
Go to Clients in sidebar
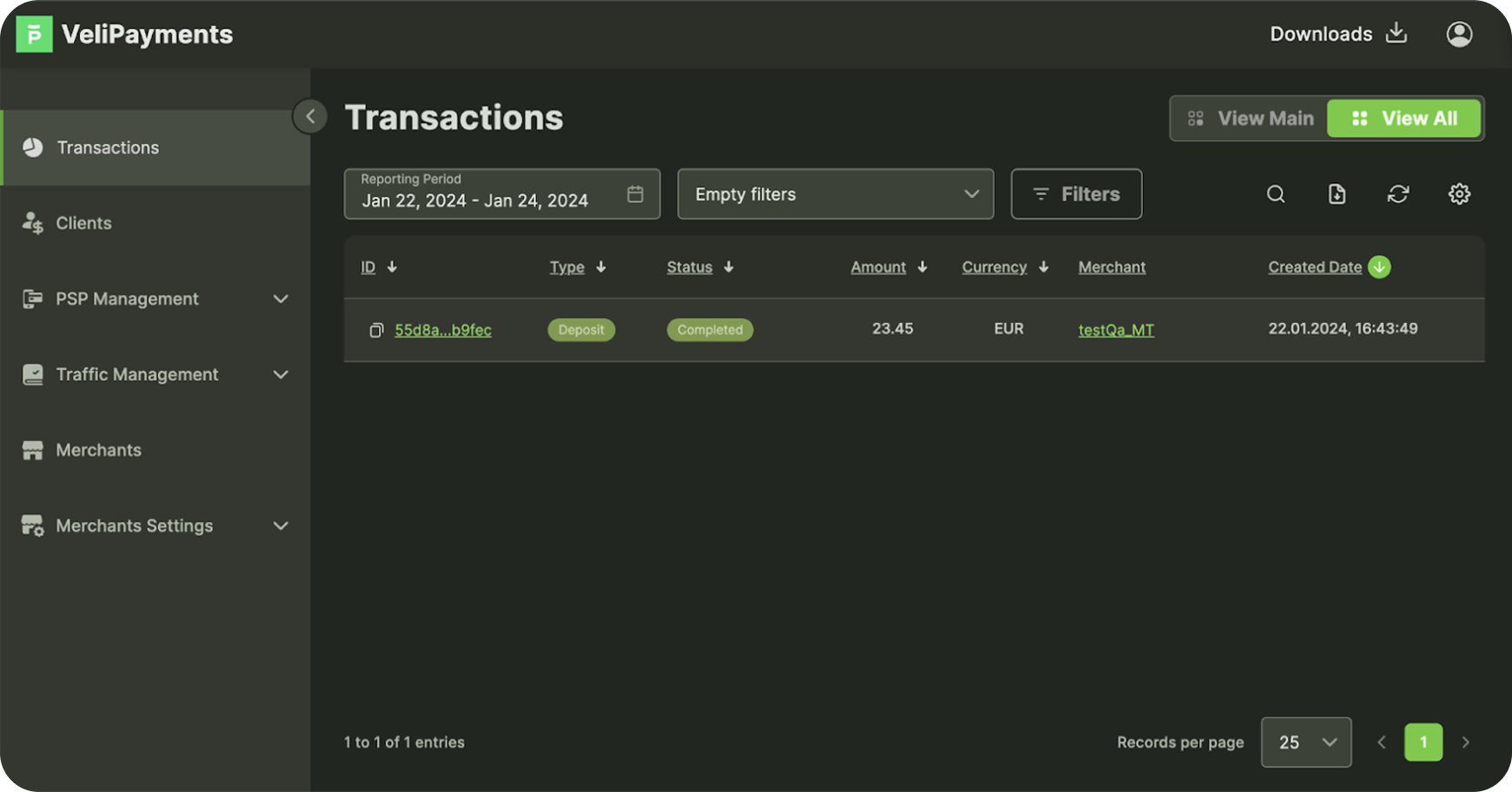tap(83, 223)
